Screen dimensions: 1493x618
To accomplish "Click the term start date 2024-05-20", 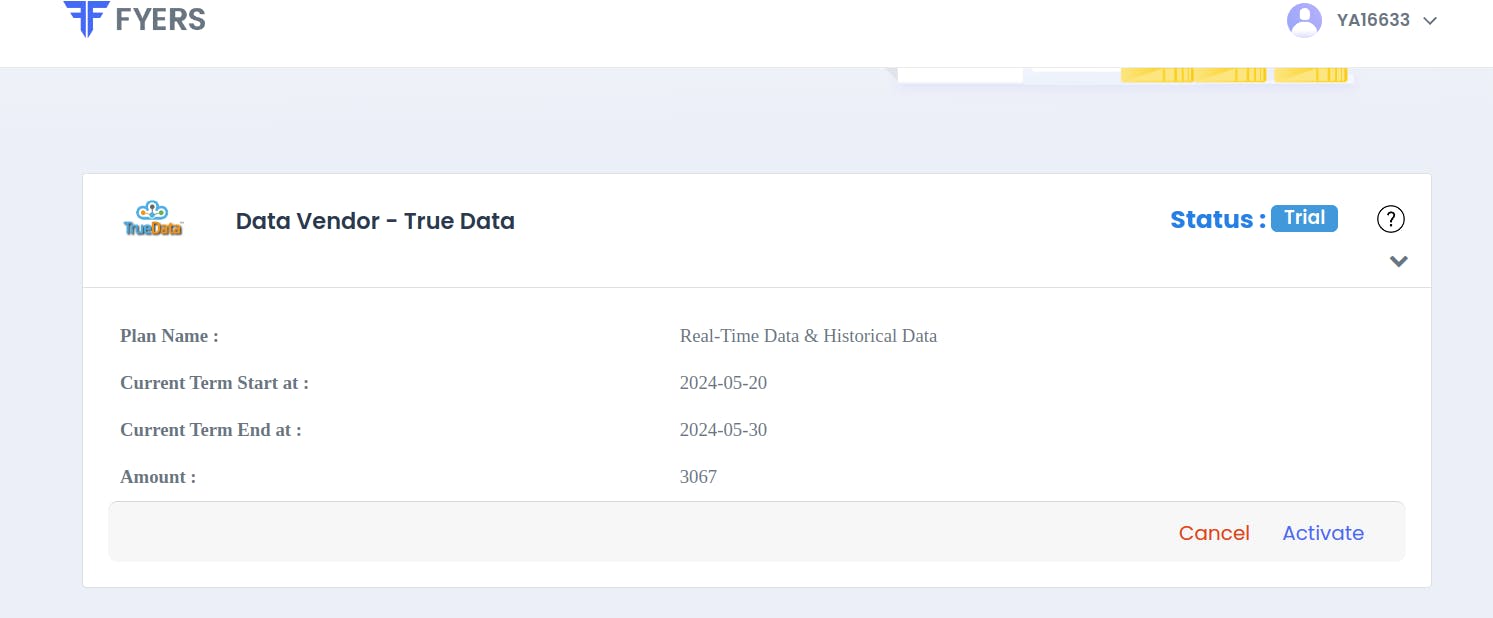I will point(723,383).
